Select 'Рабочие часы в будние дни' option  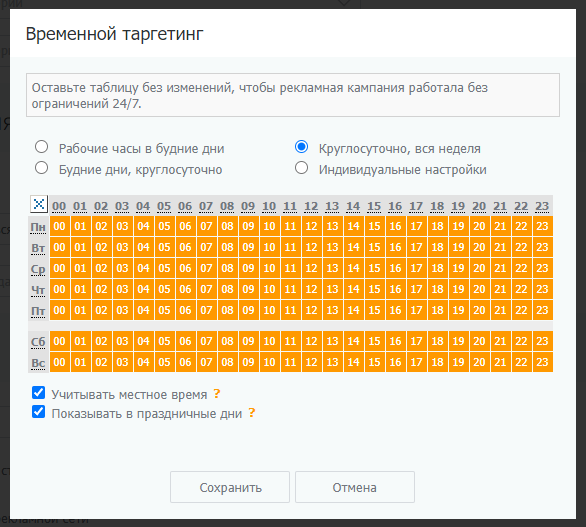(x=41, y=147)
